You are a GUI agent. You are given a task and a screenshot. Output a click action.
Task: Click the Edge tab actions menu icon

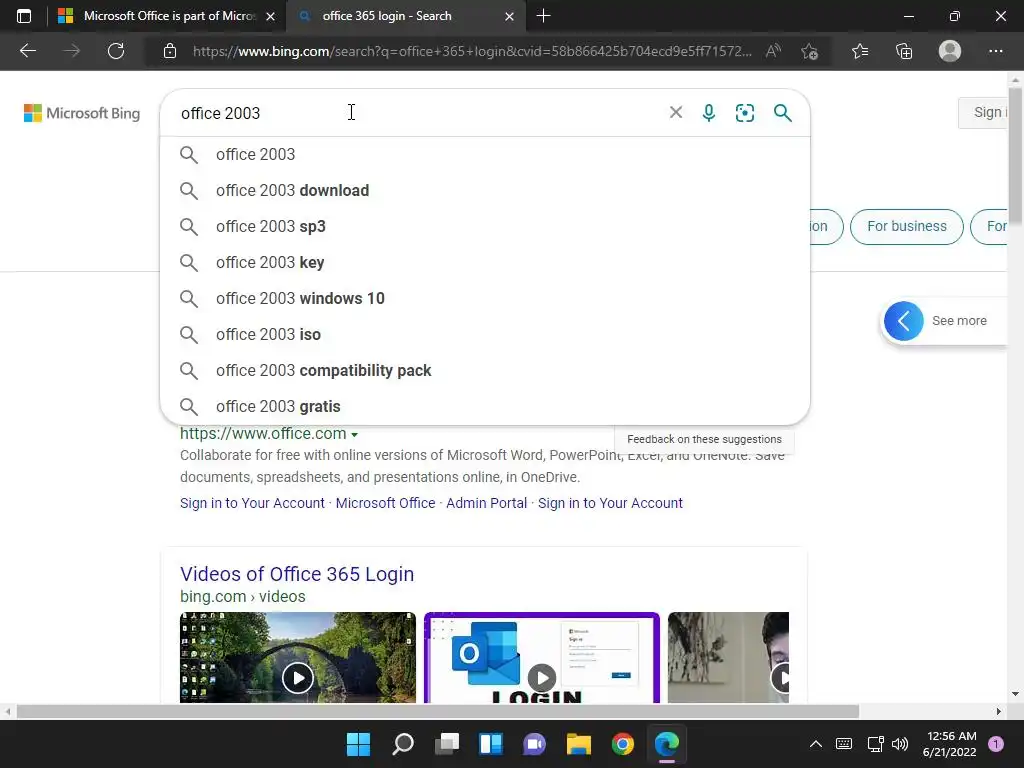click(24, 16)
